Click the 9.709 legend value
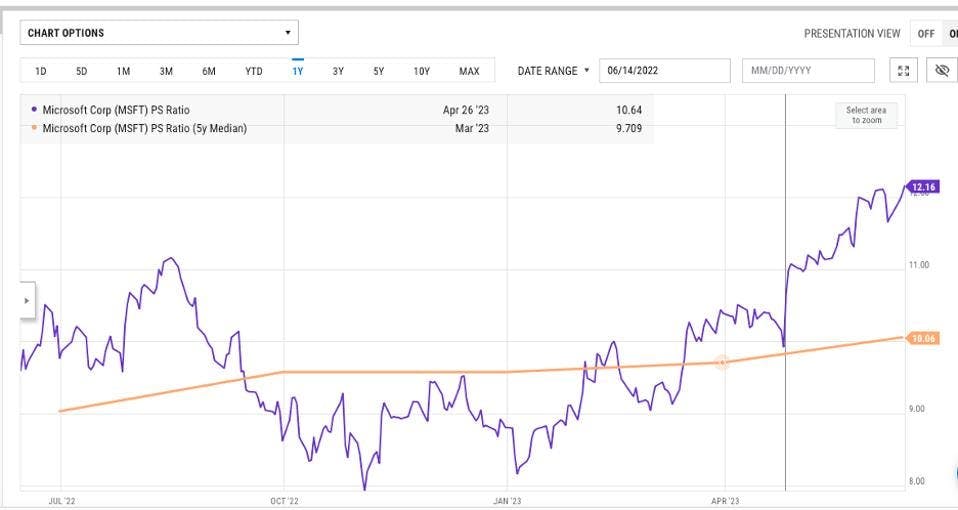The width and height of the screenshot is (958, 510). point(629,128)
